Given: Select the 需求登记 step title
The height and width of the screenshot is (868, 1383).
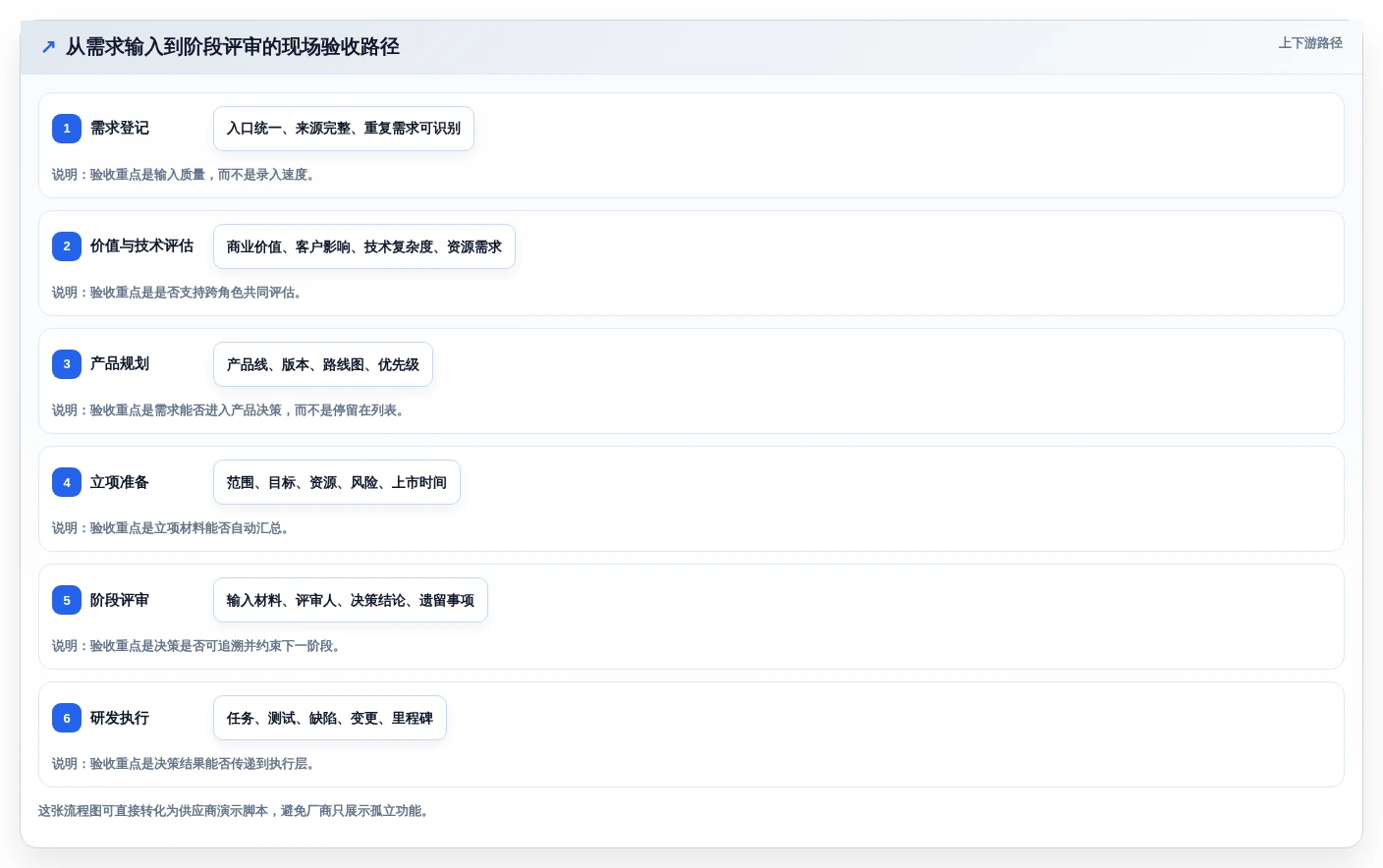Looking at the screenshot, I should 120,128.
